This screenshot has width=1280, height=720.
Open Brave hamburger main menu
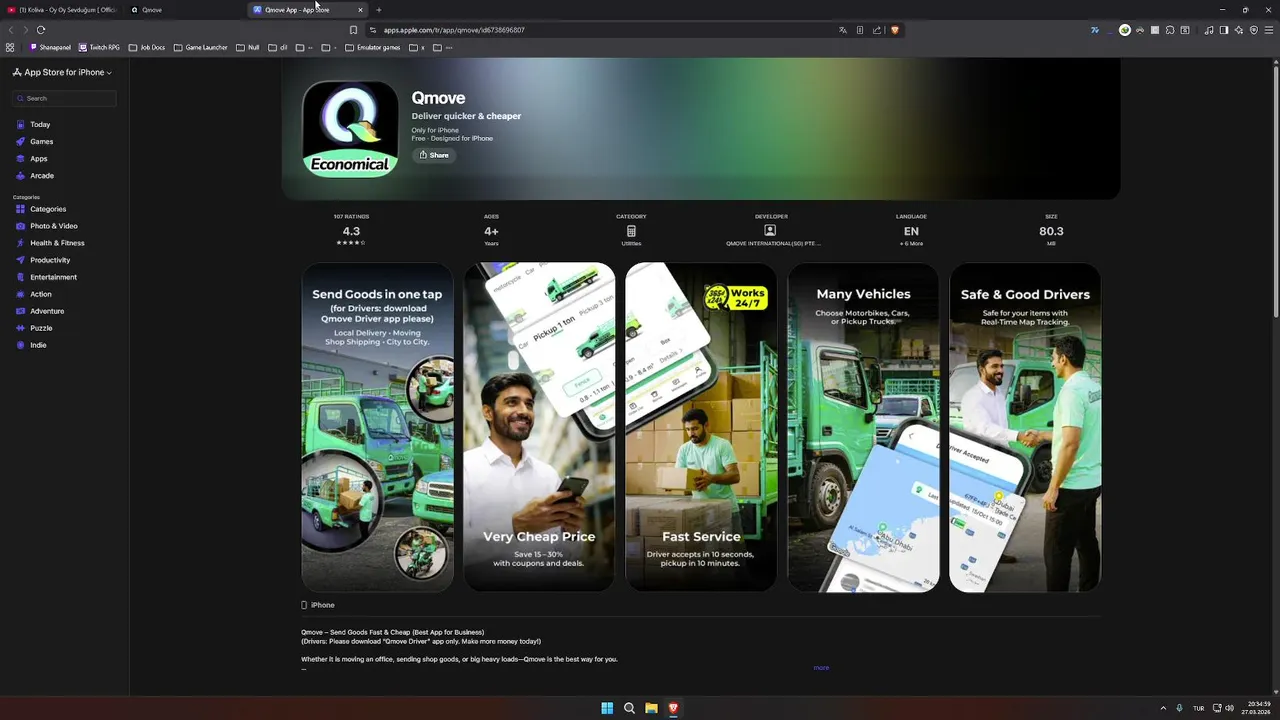click(1269, 30)
